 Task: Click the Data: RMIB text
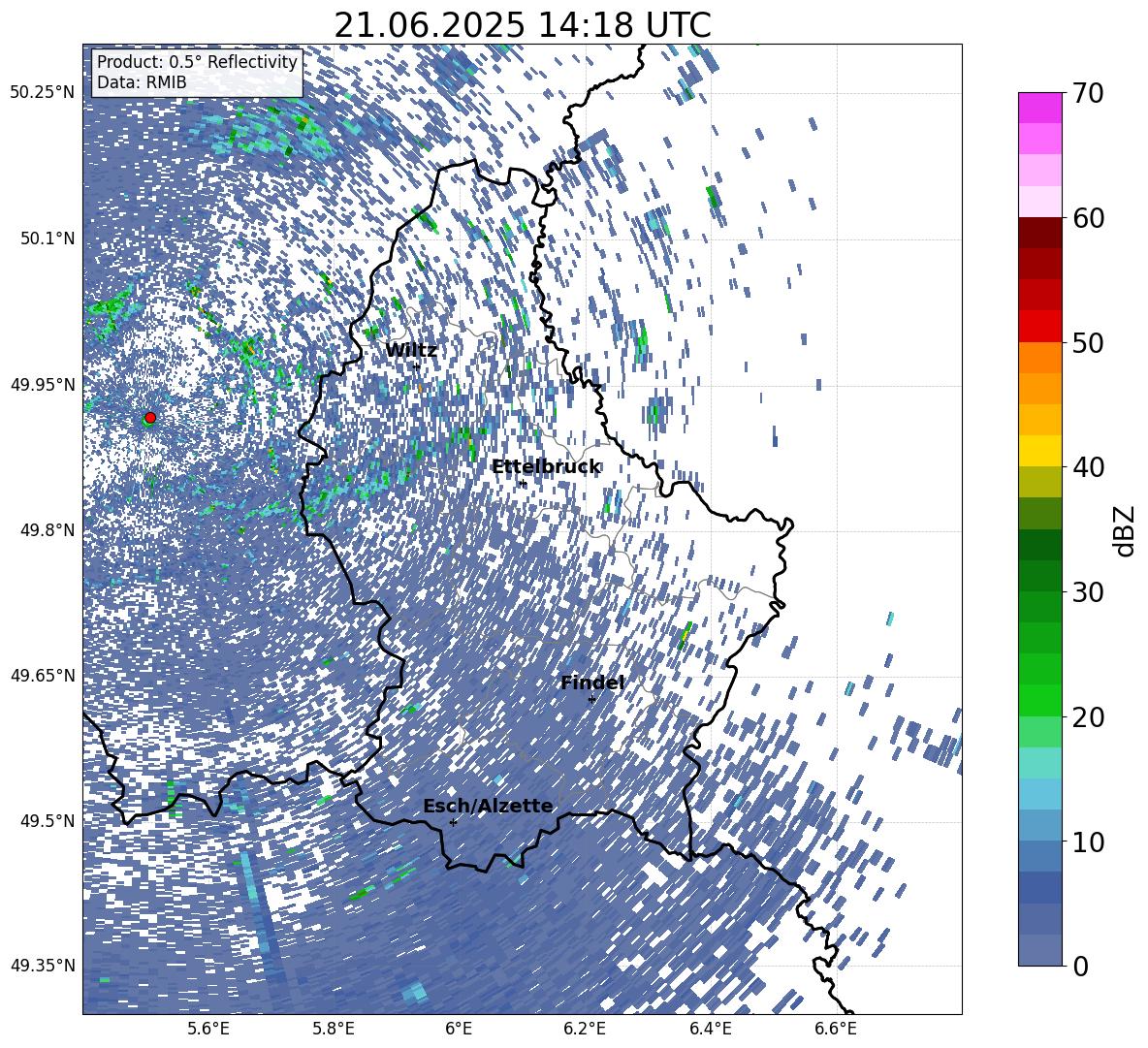(x=142, y=82)
